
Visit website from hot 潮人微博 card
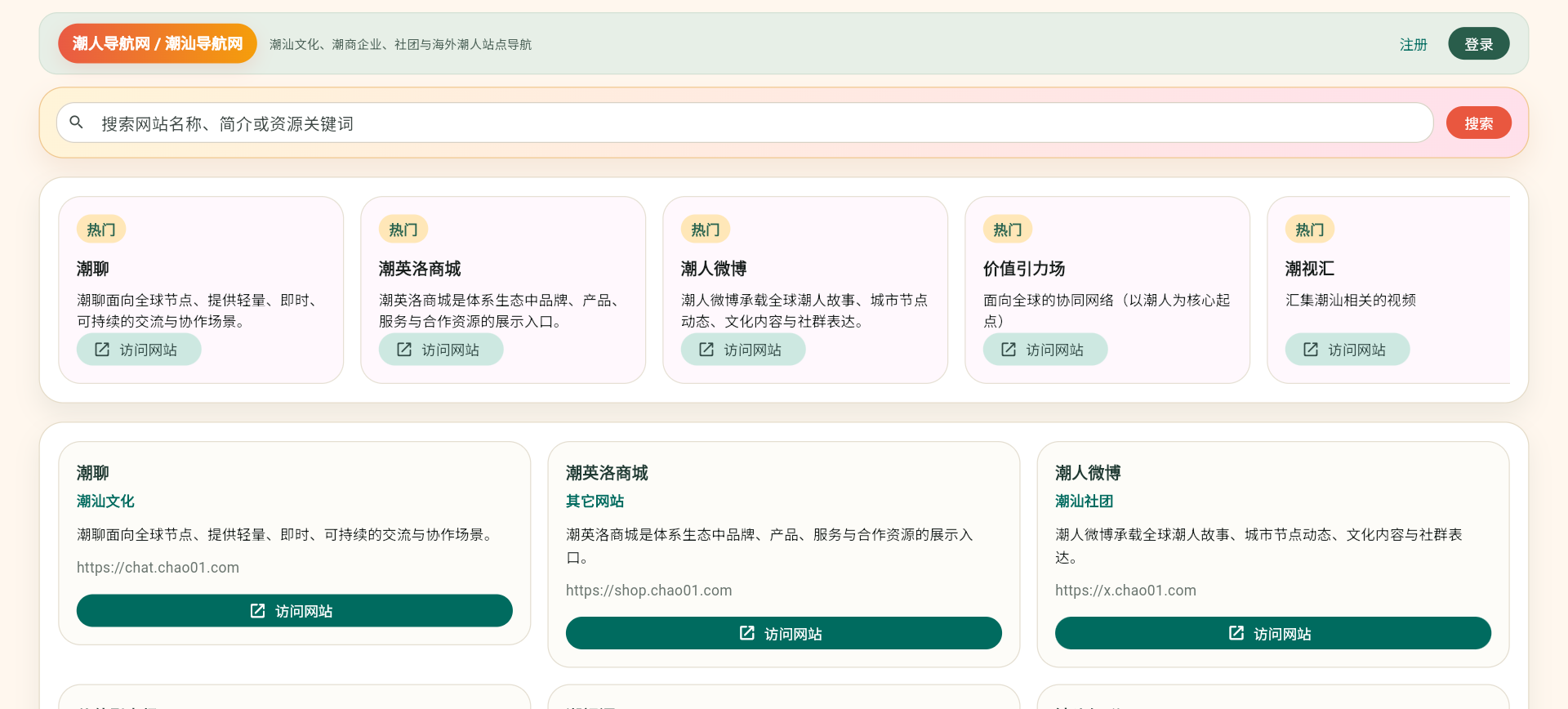743,350
